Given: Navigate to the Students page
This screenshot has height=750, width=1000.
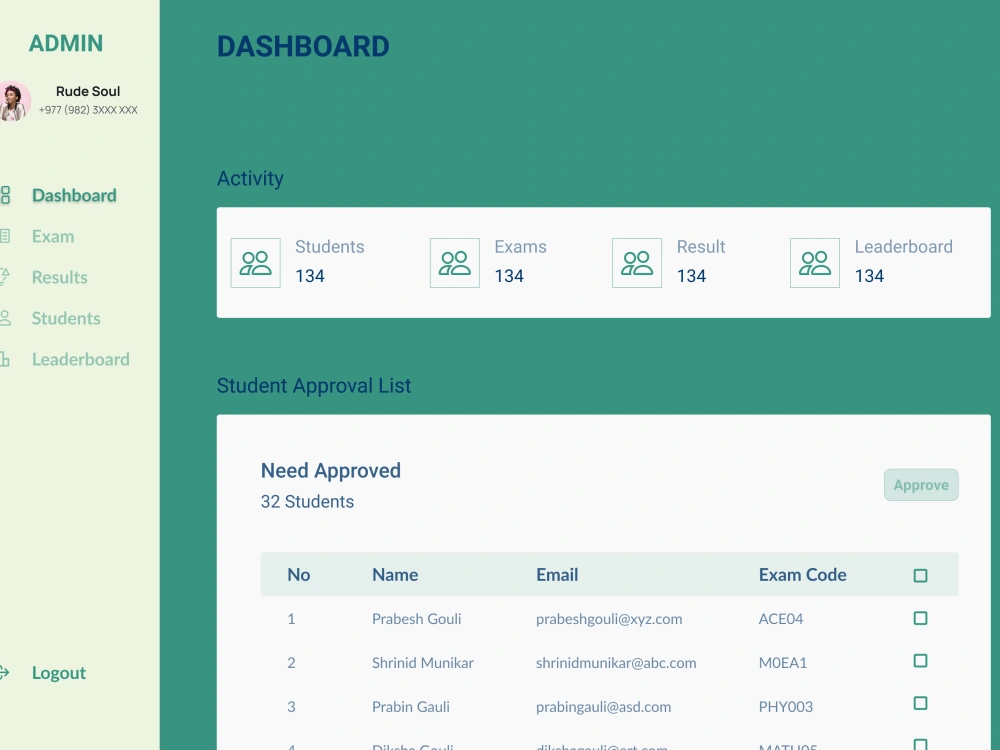Looking at the screenshot, I should [x=66, y=318].
